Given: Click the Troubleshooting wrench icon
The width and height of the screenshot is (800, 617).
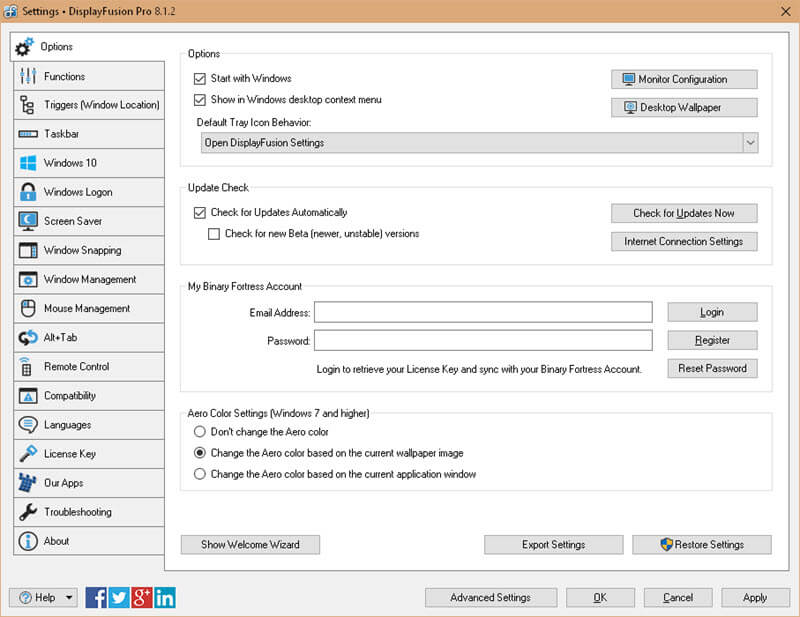Looking at the screenshot, I should (28, 512).
